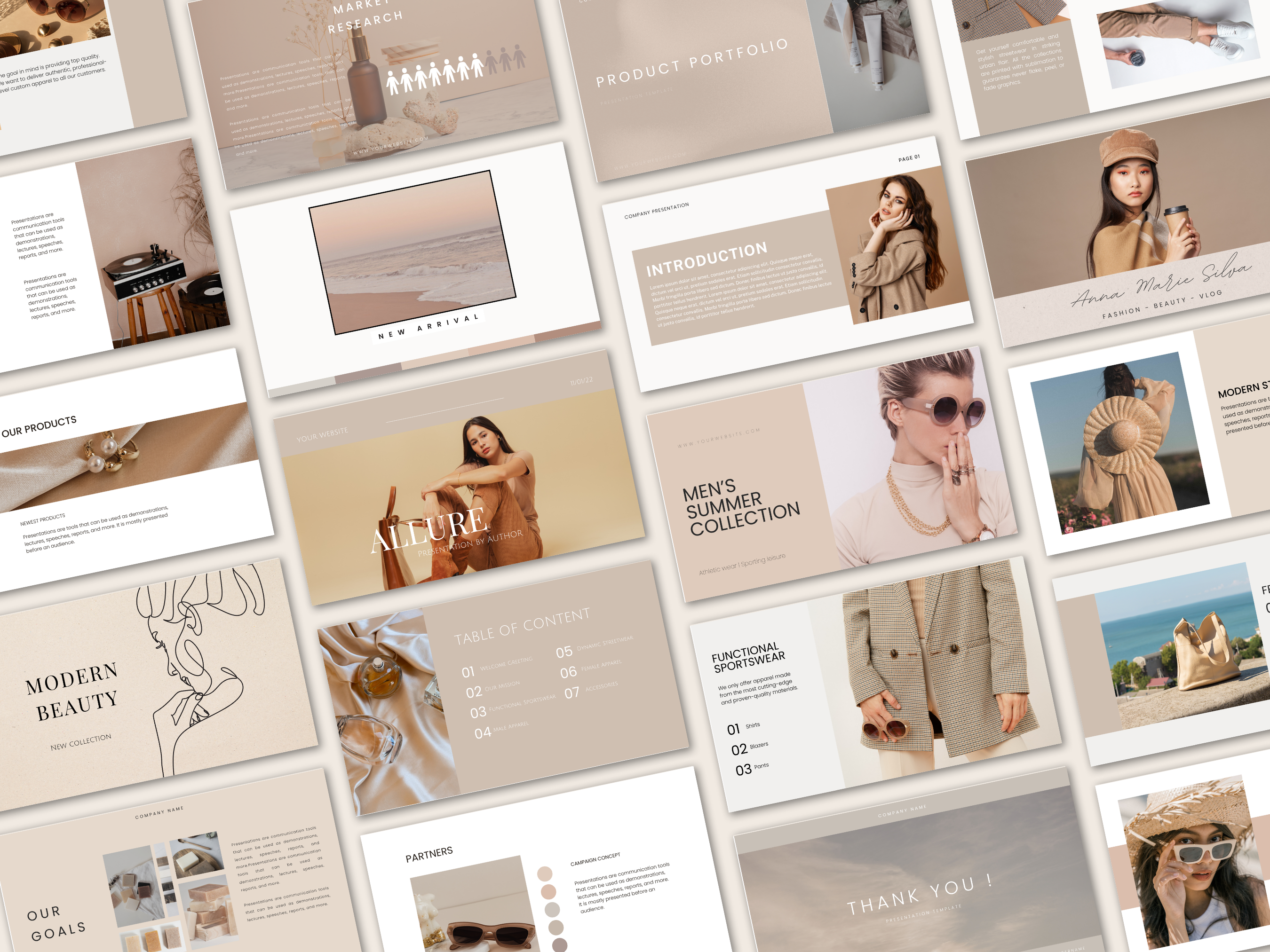
Task: Select the Our Products heading
Action: pos(39,426)
